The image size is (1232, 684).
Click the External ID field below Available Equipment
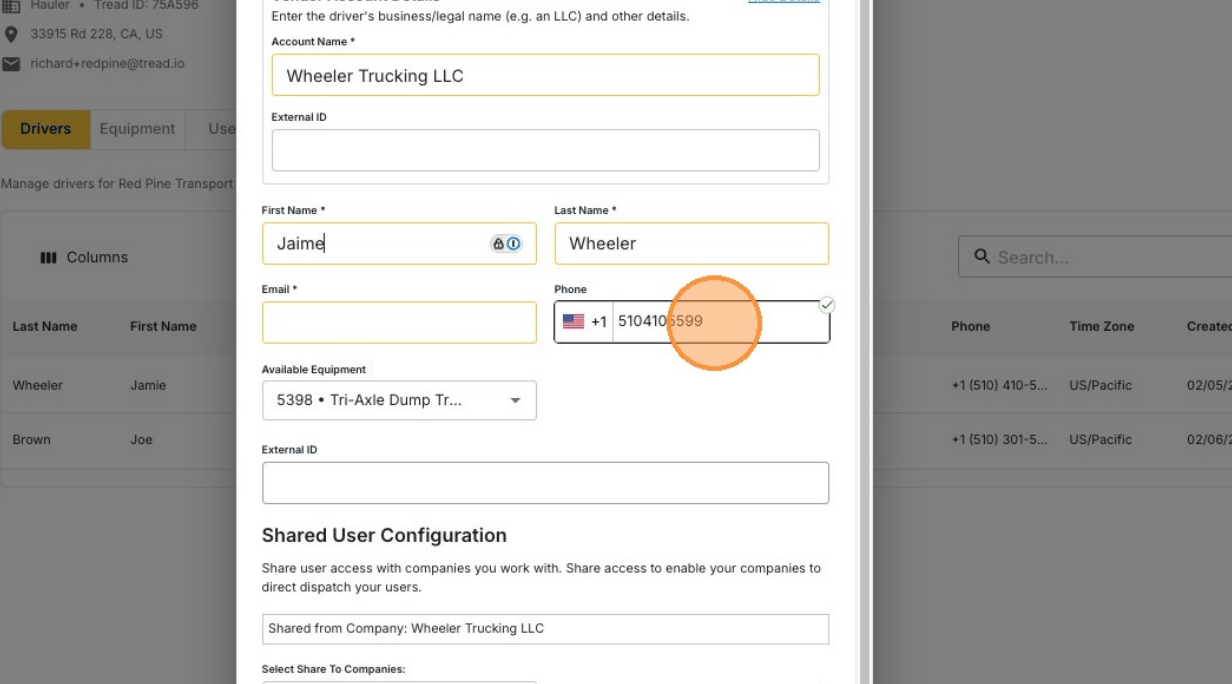tap(545, 483)
